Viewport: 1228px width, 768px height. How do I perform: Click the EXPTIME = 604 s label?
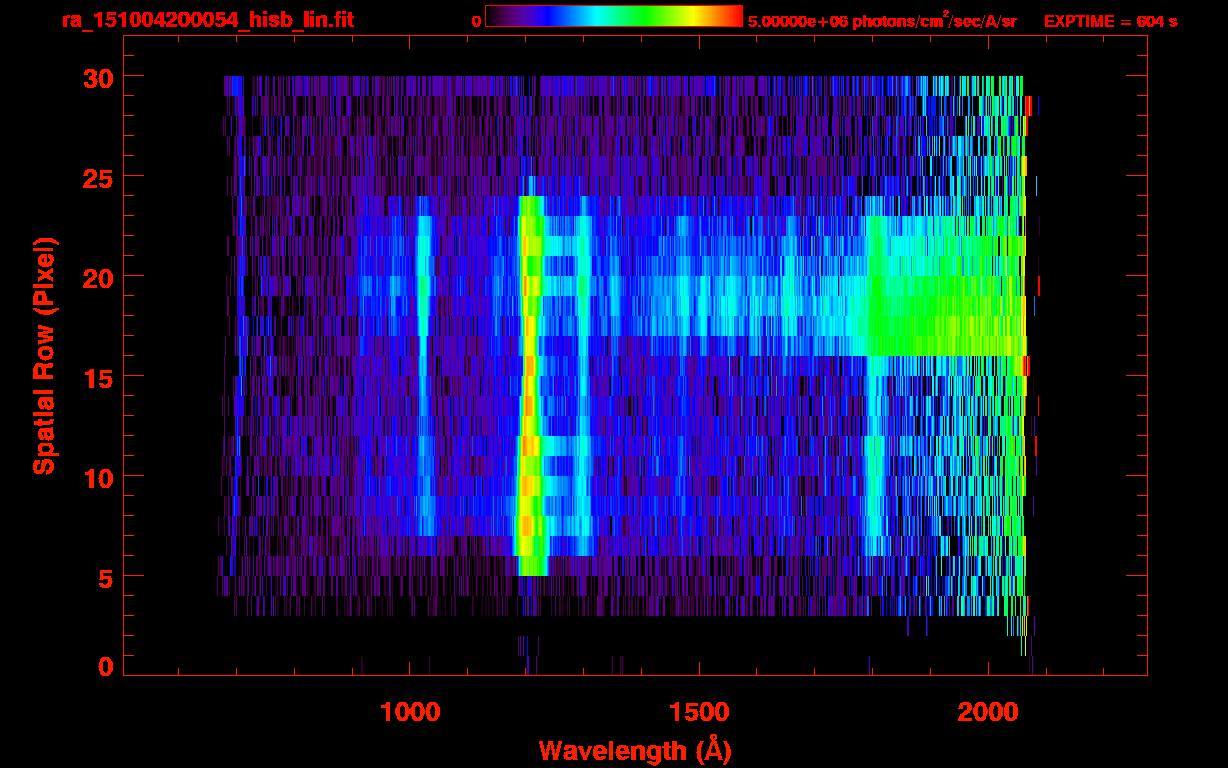click(x=1110, y=21)
